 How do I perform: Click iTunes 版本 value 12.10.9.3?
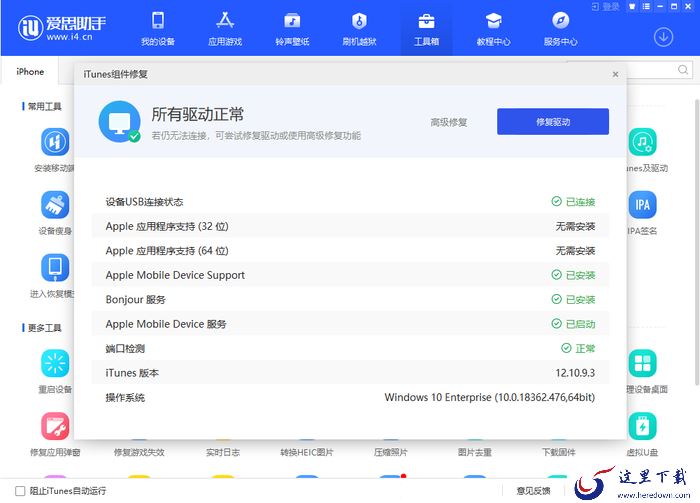(x=575, y=373)
